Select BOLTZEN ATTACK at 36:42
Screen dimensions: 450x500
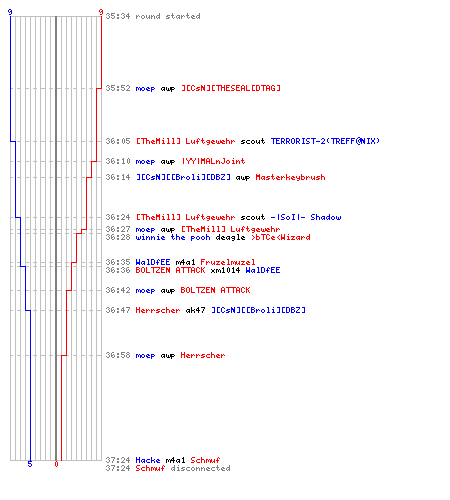pos(215,290)
